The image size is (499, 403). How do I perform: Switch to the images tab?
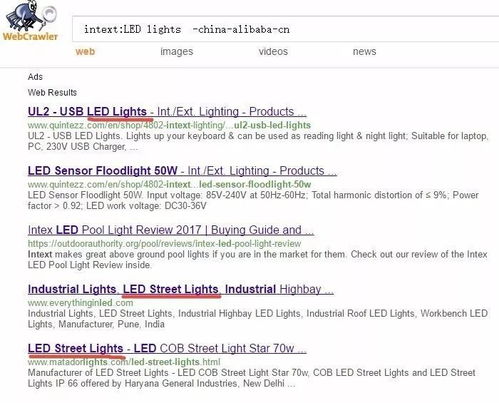click(x=177, y=51)
